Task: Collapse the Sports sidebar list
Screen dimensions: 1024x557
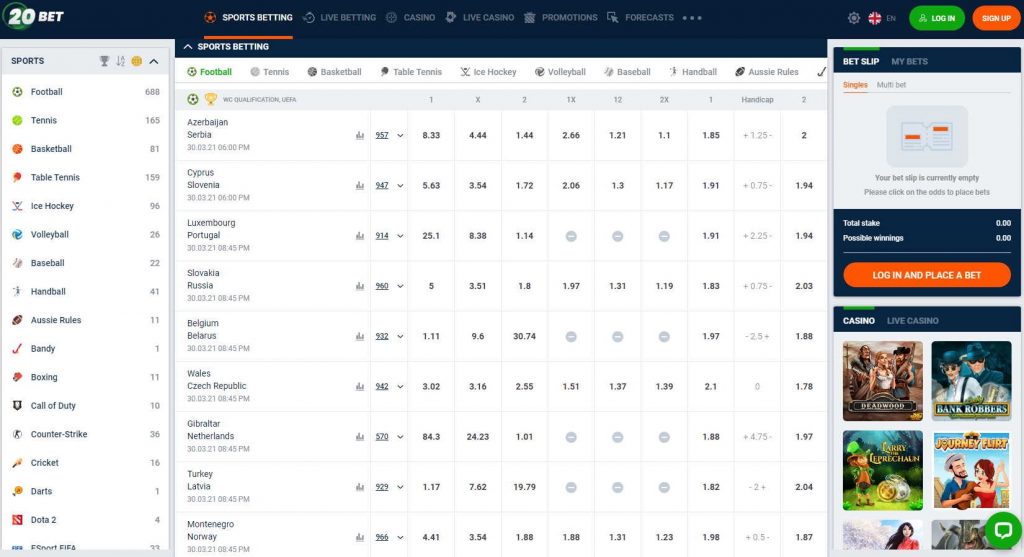Action: tap(154, 61)
